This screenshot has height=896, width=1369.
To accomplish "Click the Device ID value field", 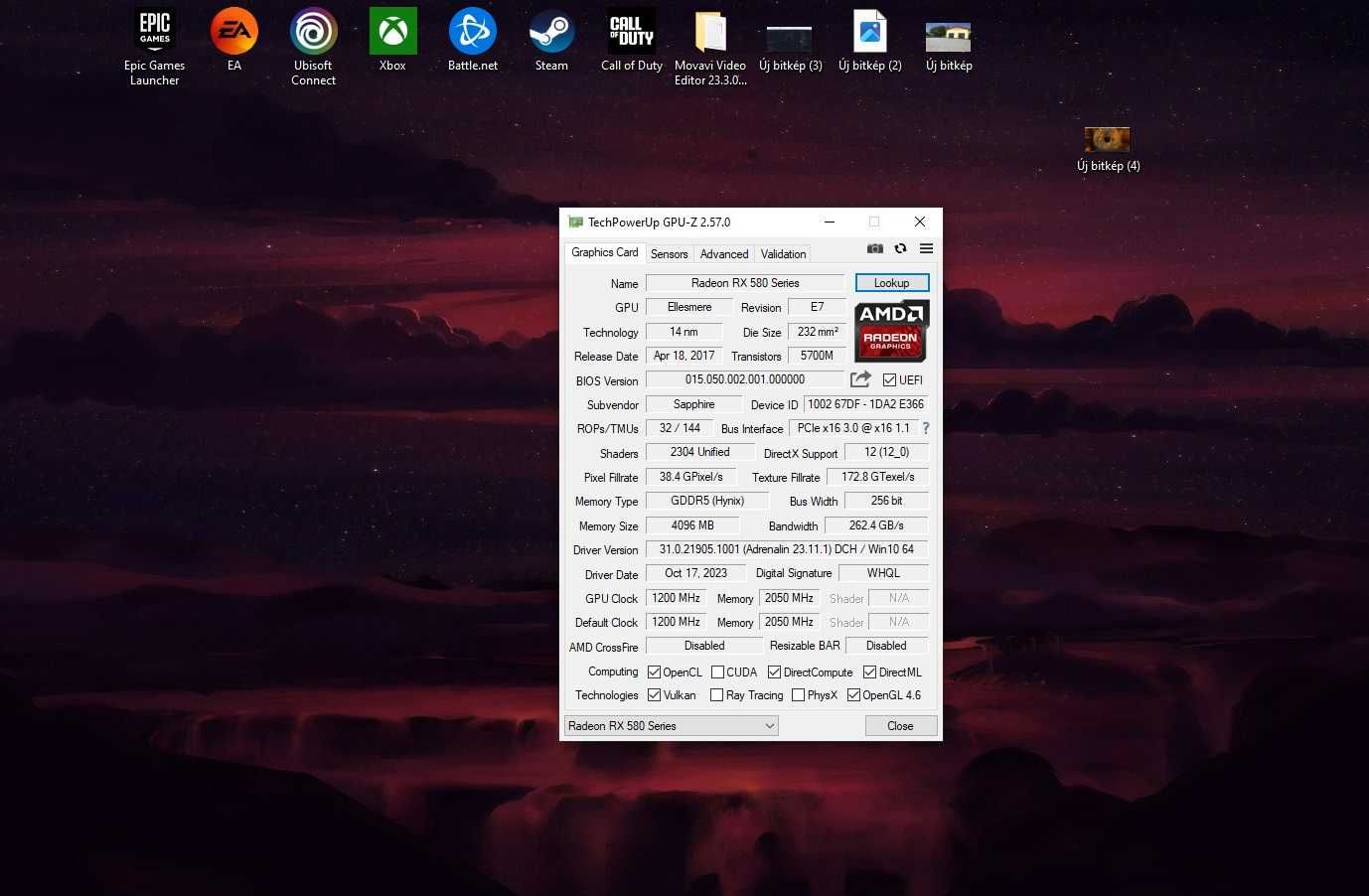I will point(866,404).
